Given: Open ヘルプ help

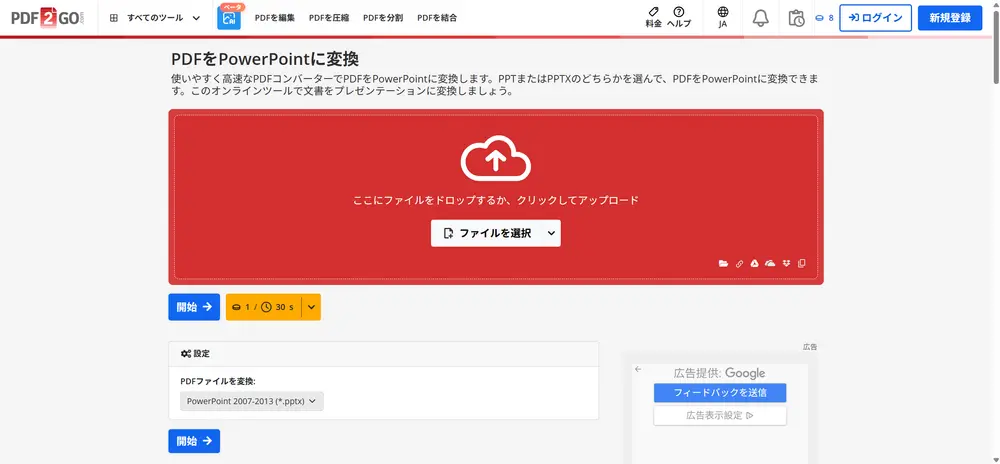Looking at the screenshot, I should 679,17.
